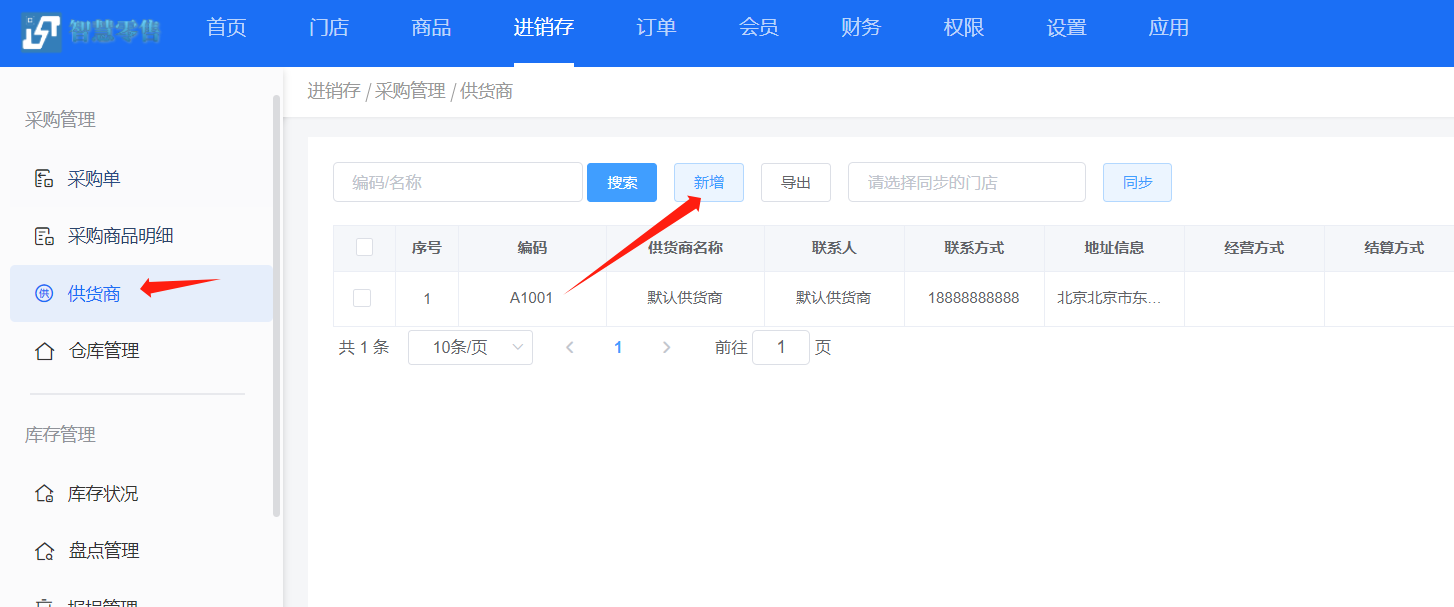Open the 设置 top menu

coord(1066,28)
